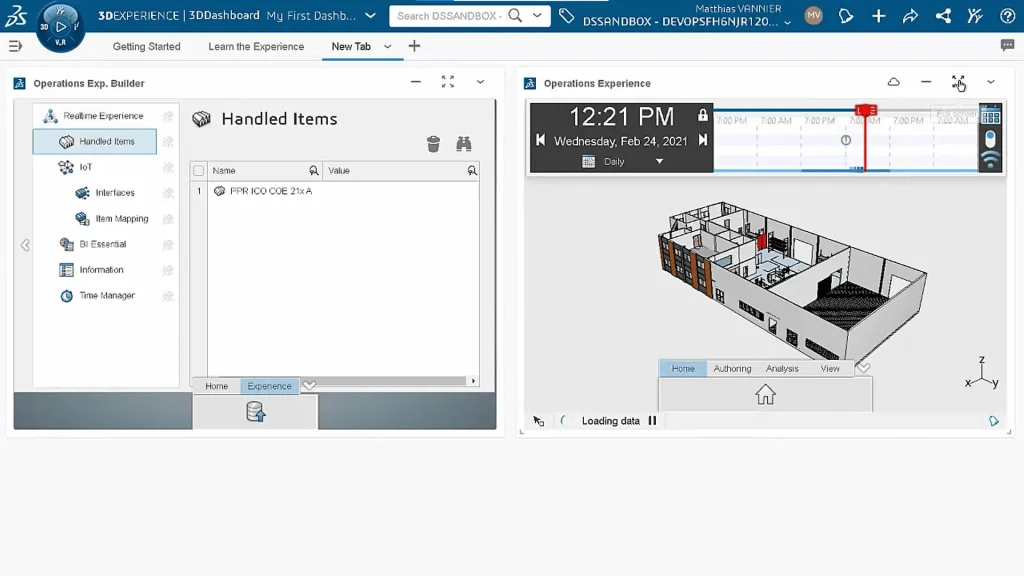Toggle the lock icon next to the clock
1024x576 pixels.
[703, 116]
